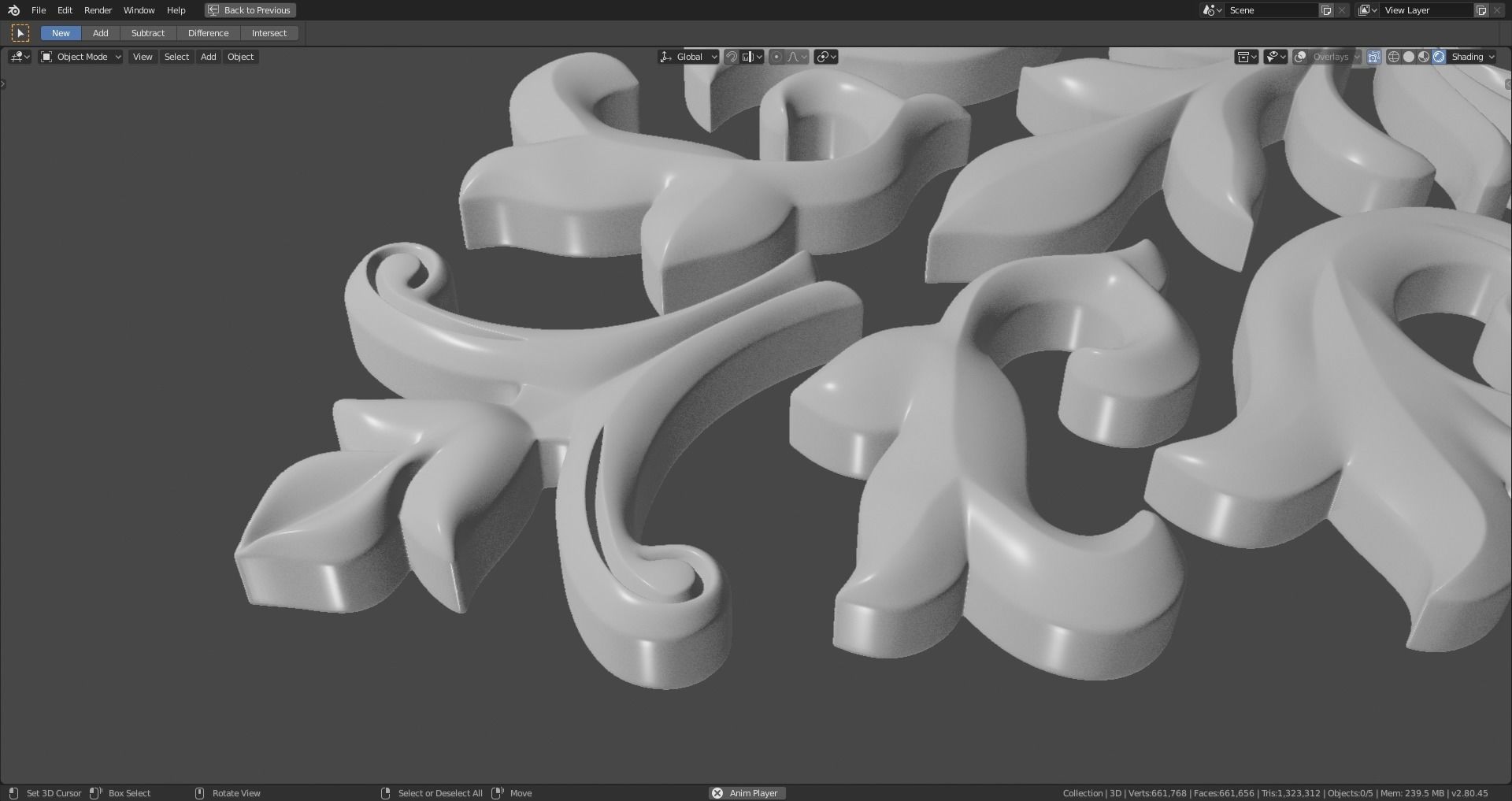The image size is (1512, 801).
Task: Toggle snapping with the magnet icon
Action: click(732, 57)
